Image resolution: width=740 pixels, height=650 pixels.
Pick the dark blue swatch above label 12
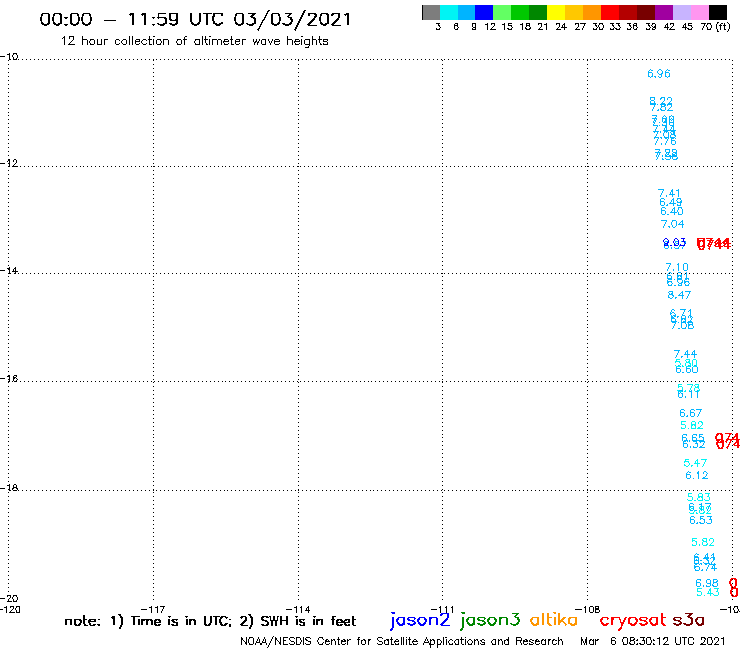[x=484, y=12]
